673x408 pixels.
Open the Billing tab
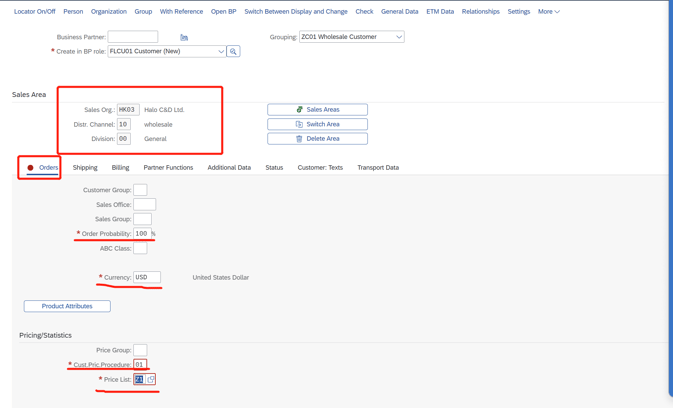pyautogui.click(x=120, y=168)
